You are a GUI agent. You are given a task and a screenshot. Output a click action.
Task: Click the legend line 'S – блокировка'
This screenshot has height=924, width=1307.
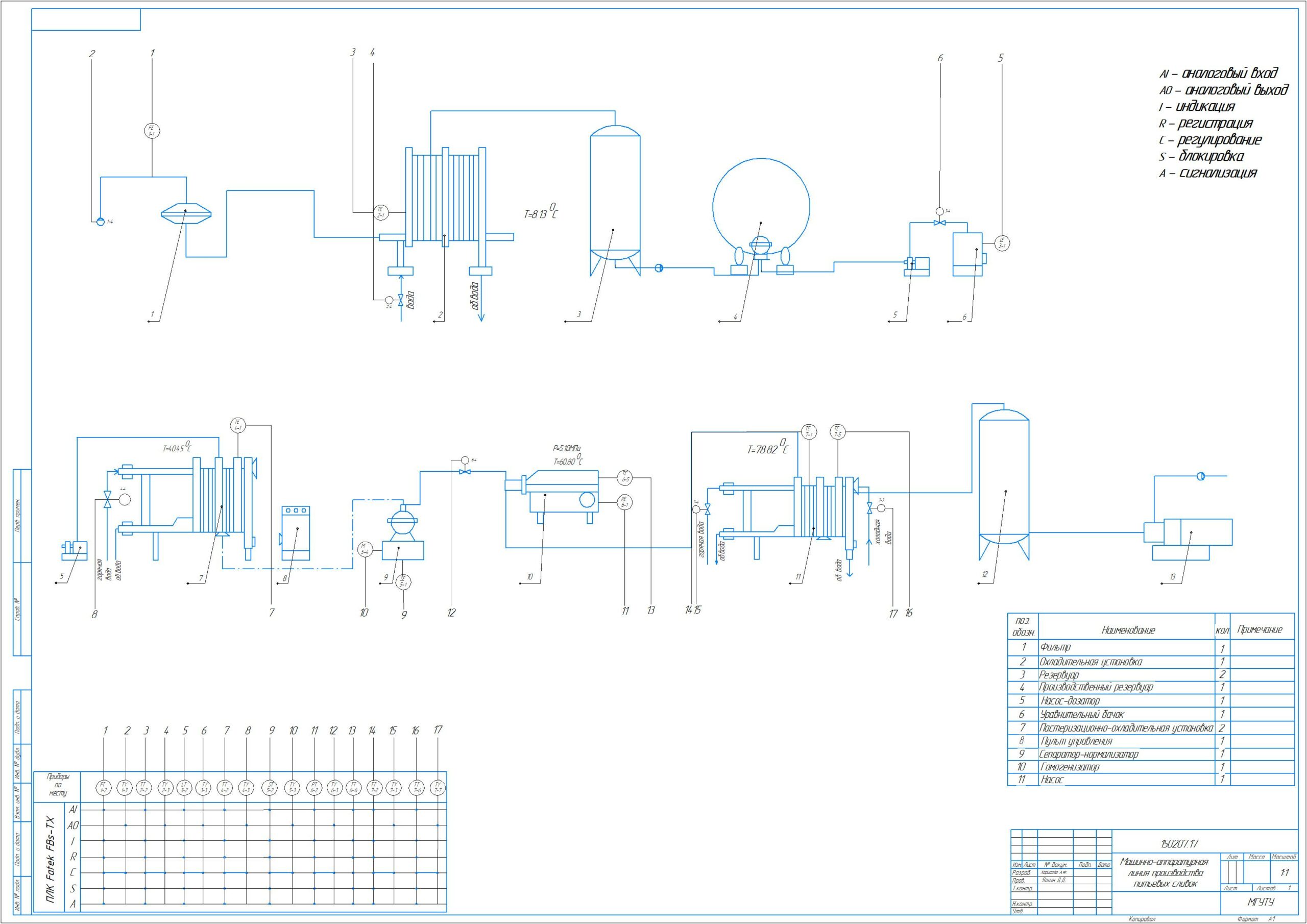click(x=1201, y=156)
